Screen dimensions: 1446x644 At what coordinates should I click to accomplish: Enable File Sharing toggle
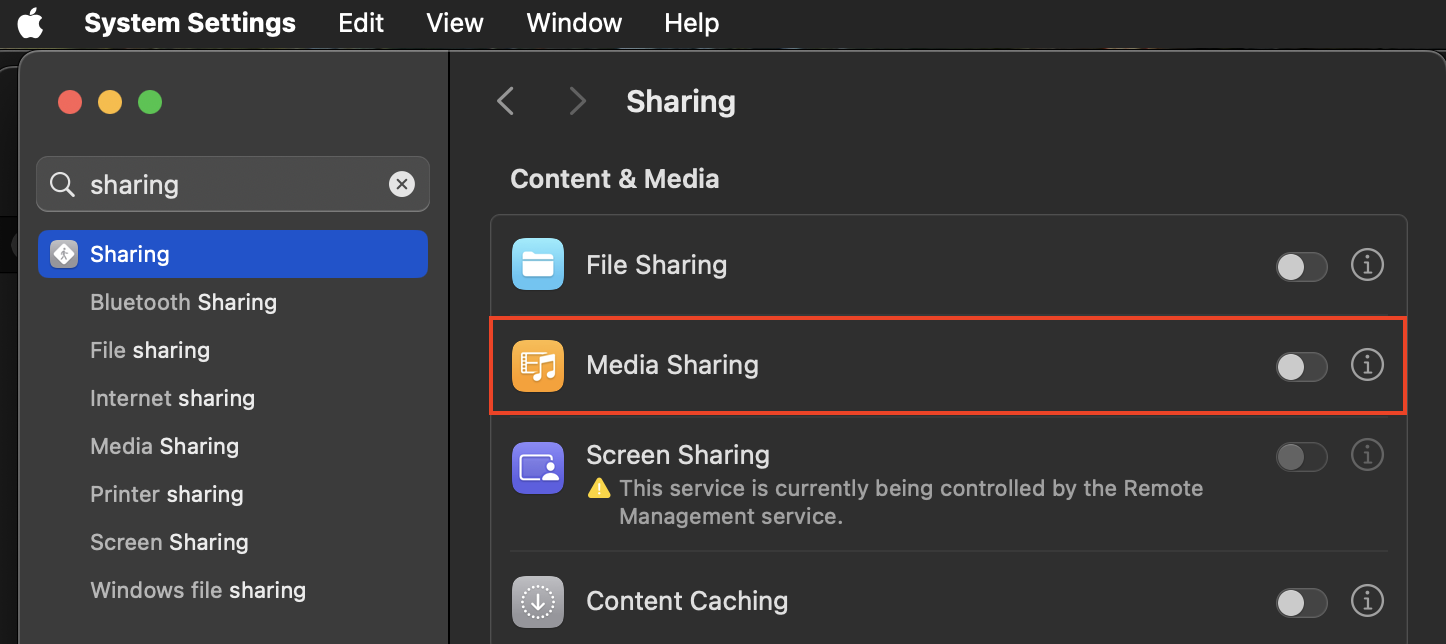(1301, 266)
